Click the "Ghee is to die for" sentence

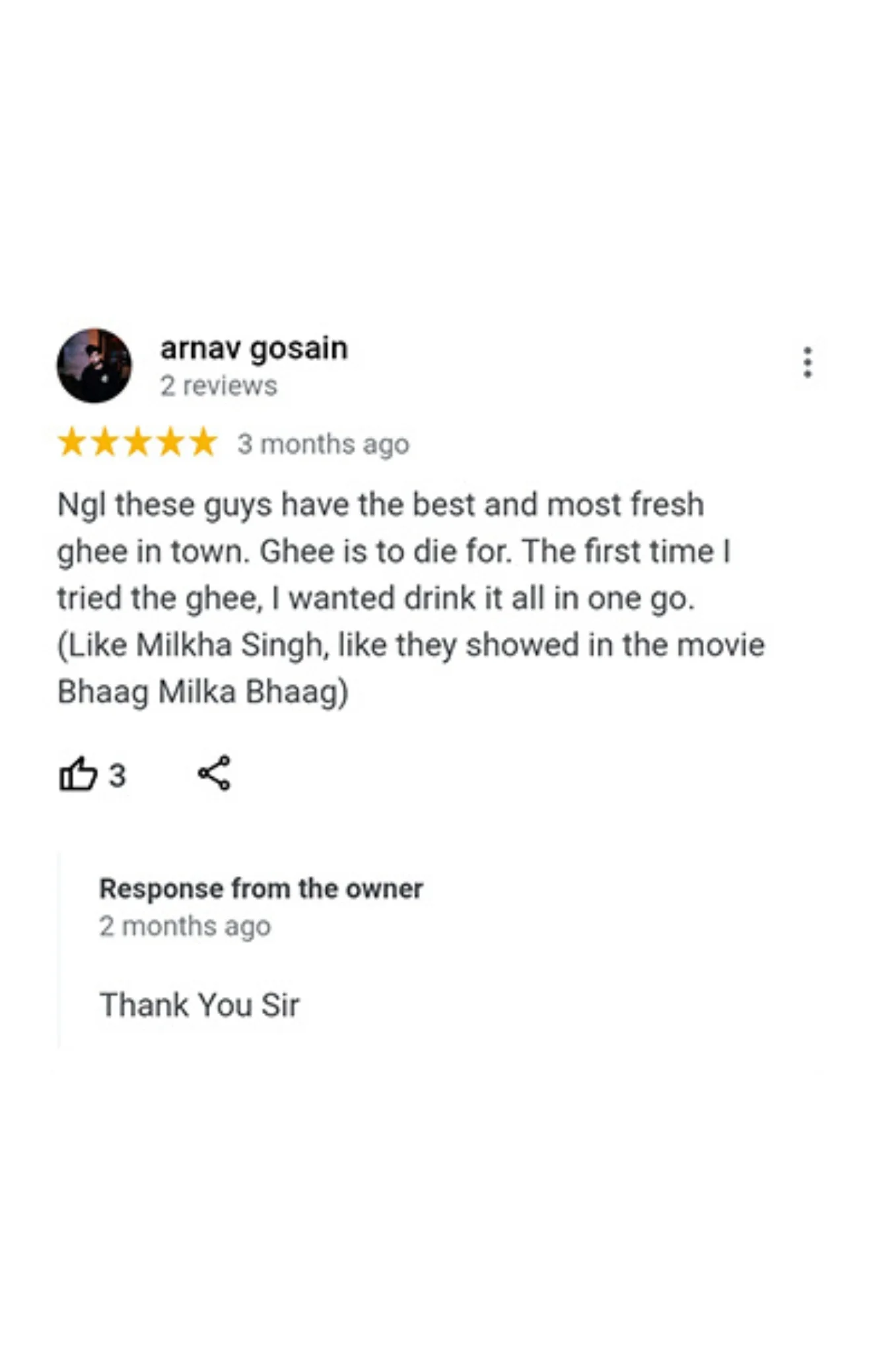pyautogui.click(x=386, y=551)
